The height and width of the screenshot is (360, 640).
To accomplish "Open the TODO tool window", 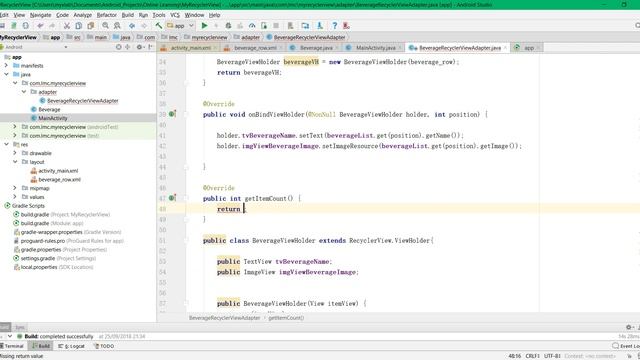I will (x=104, y=346).
